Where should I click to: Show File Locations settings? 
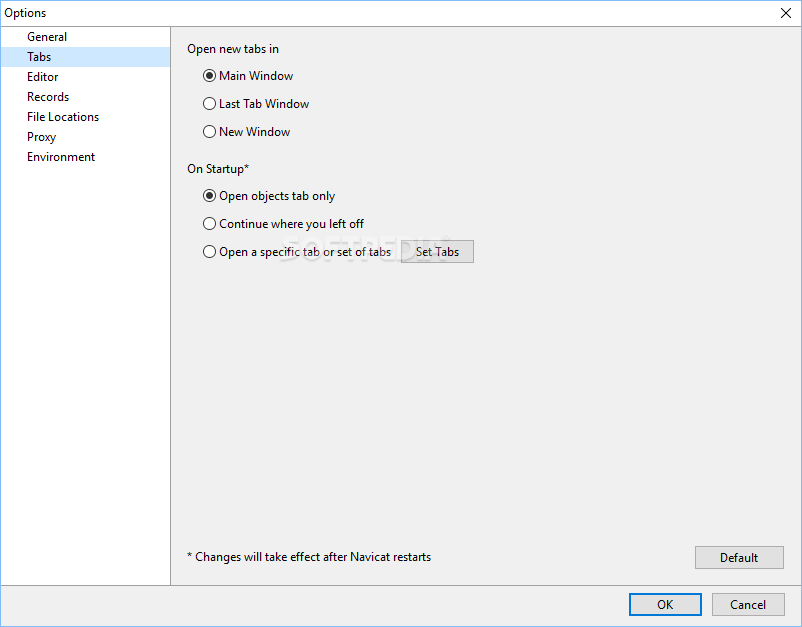[63, 117]
